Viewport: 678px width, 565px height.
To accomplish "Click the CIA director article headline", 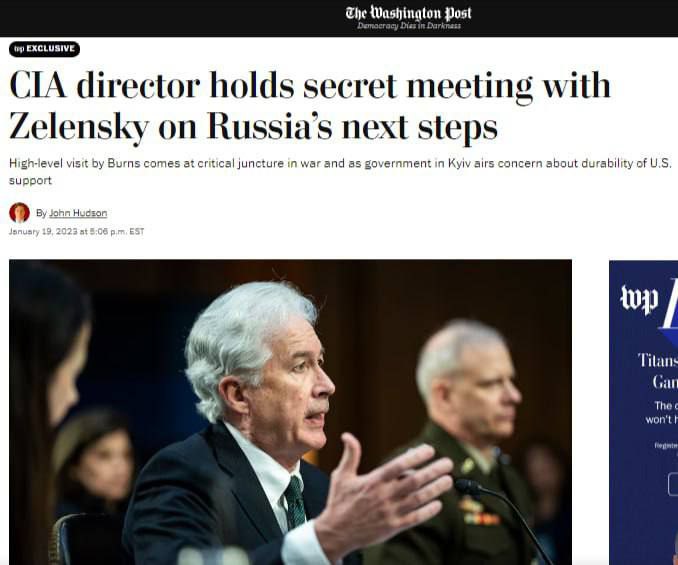I will pyautogui.click(x=309, y=106).
